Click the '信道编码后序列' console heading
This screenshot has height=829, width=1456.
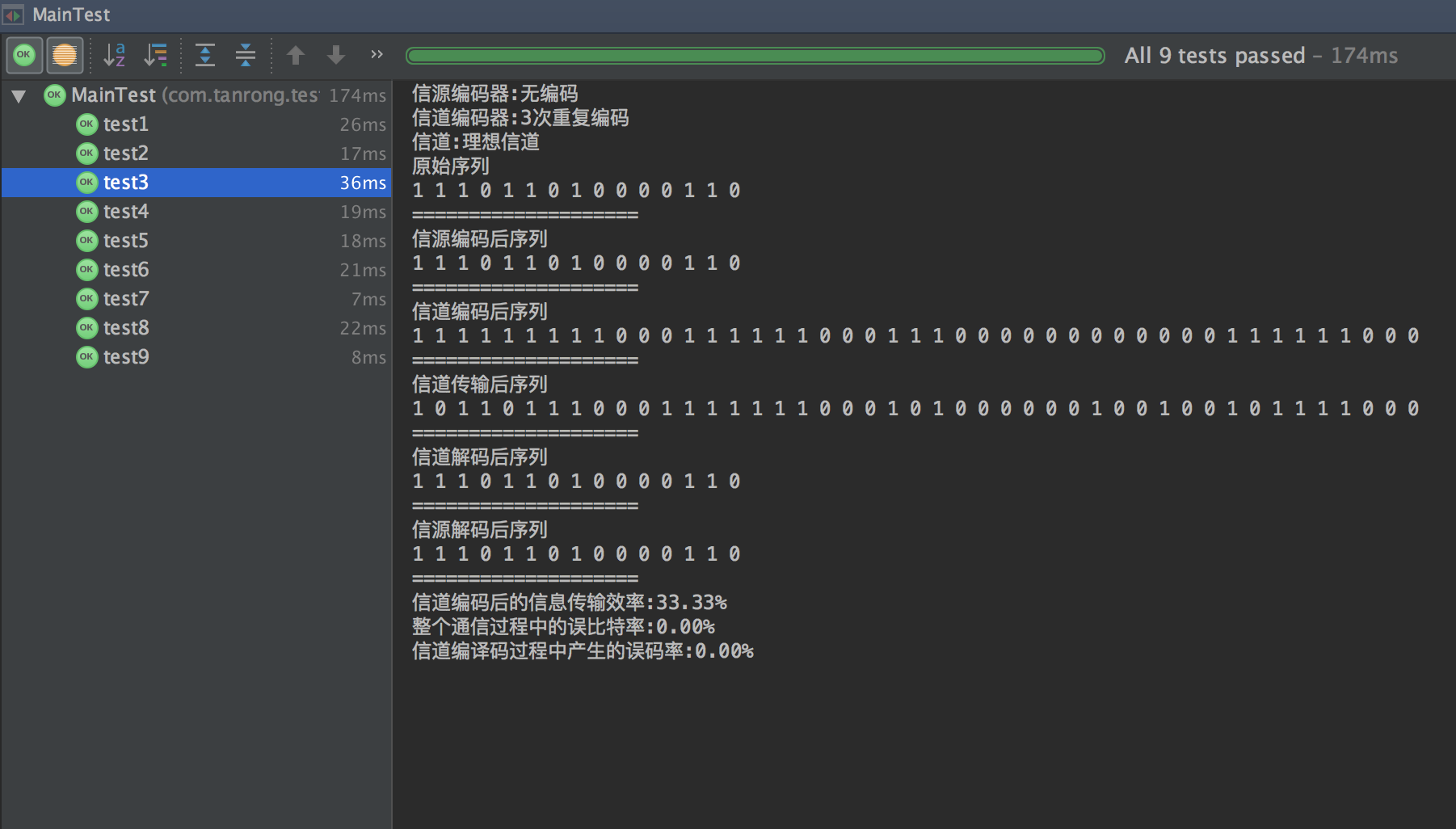(x=479, y=312)
